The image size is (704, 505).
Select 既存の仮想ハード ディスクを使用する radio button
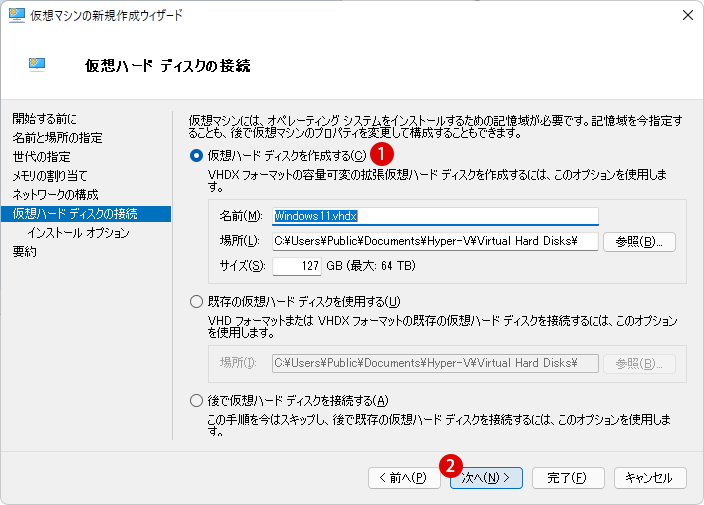click(196, 302)
